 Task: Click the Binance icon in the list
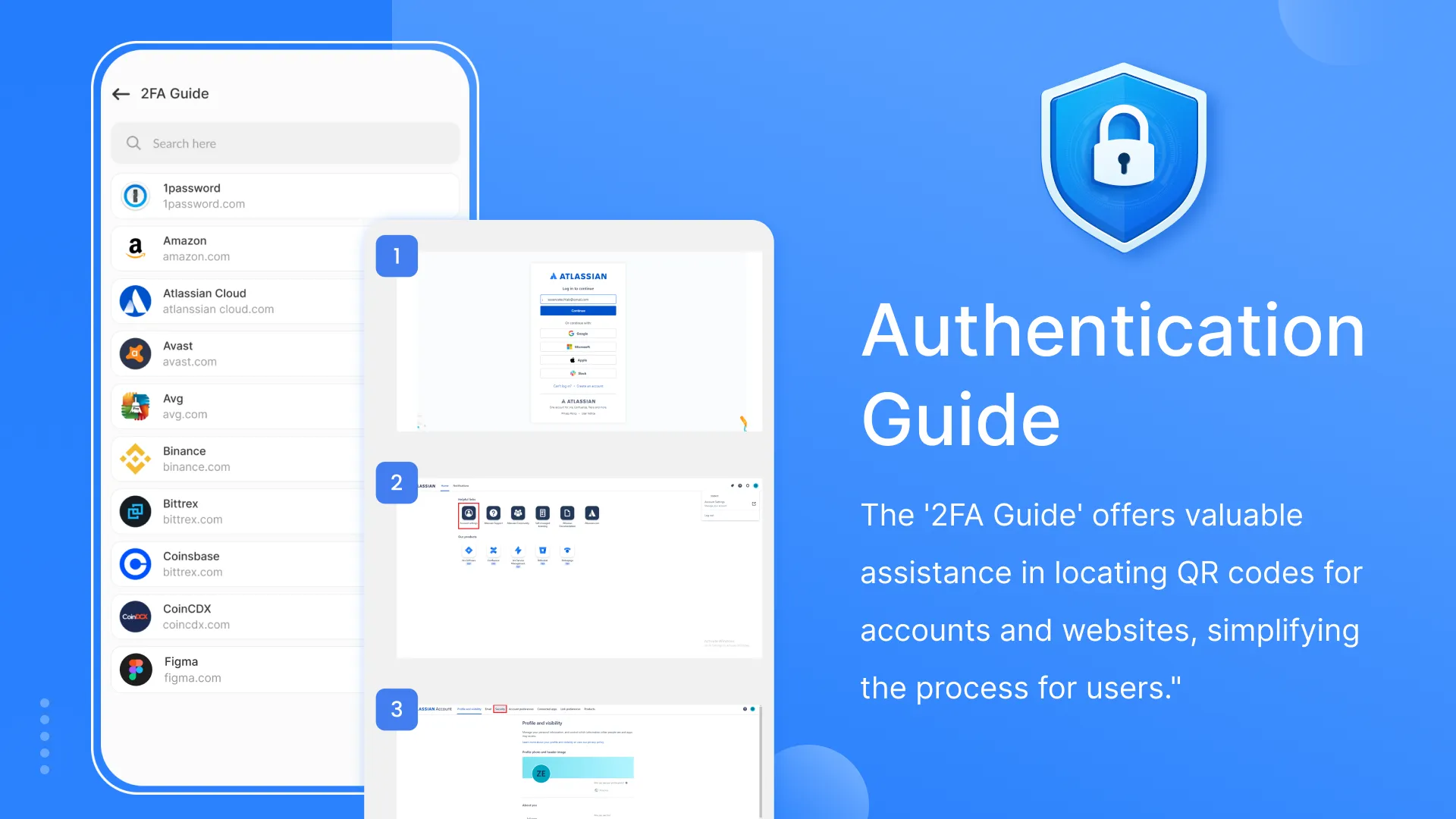click(135, 458)
